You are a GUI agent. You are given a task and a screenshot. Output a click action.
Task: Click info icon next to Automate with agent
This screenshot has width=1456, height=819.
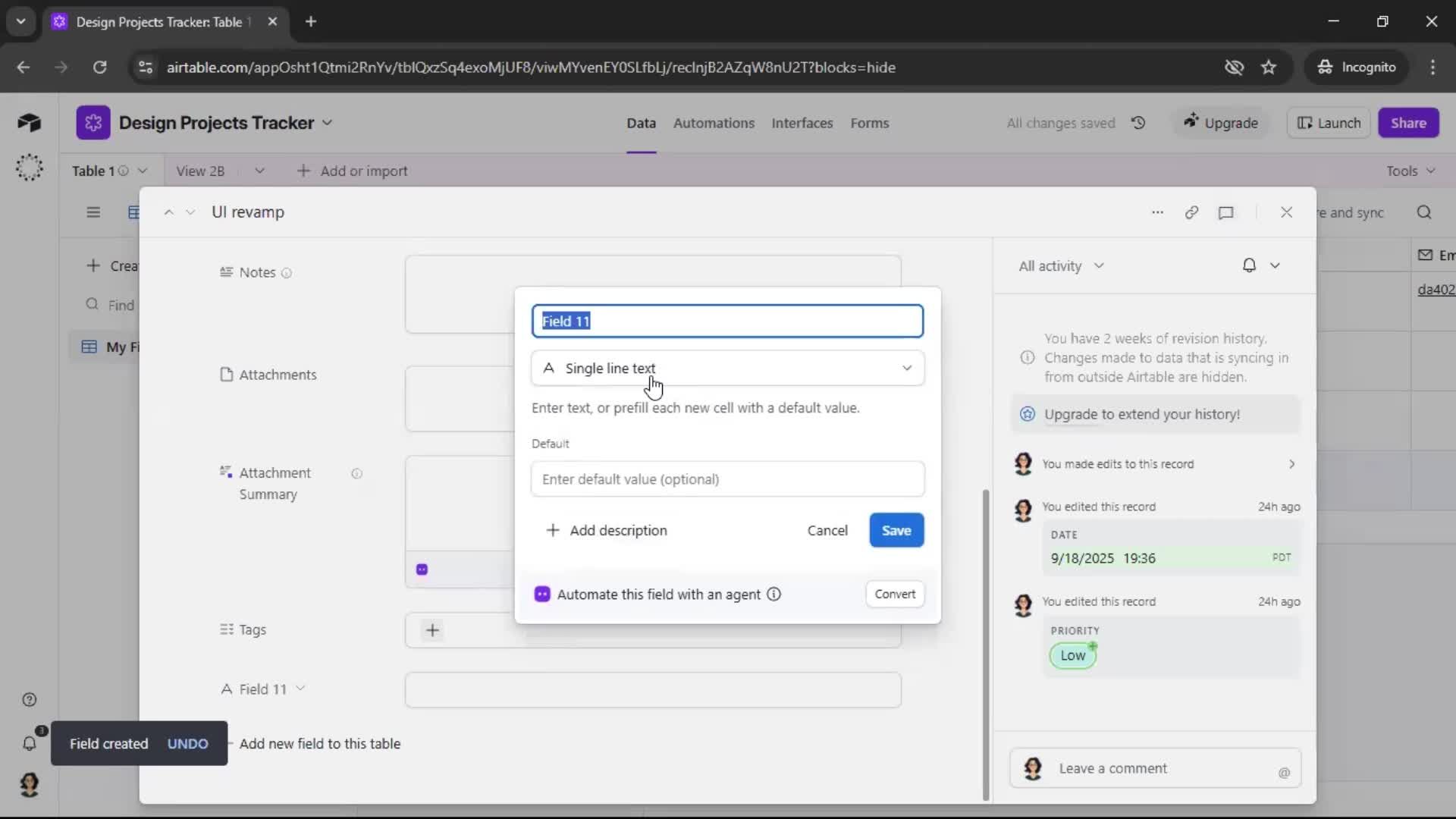tap(773, 595)
